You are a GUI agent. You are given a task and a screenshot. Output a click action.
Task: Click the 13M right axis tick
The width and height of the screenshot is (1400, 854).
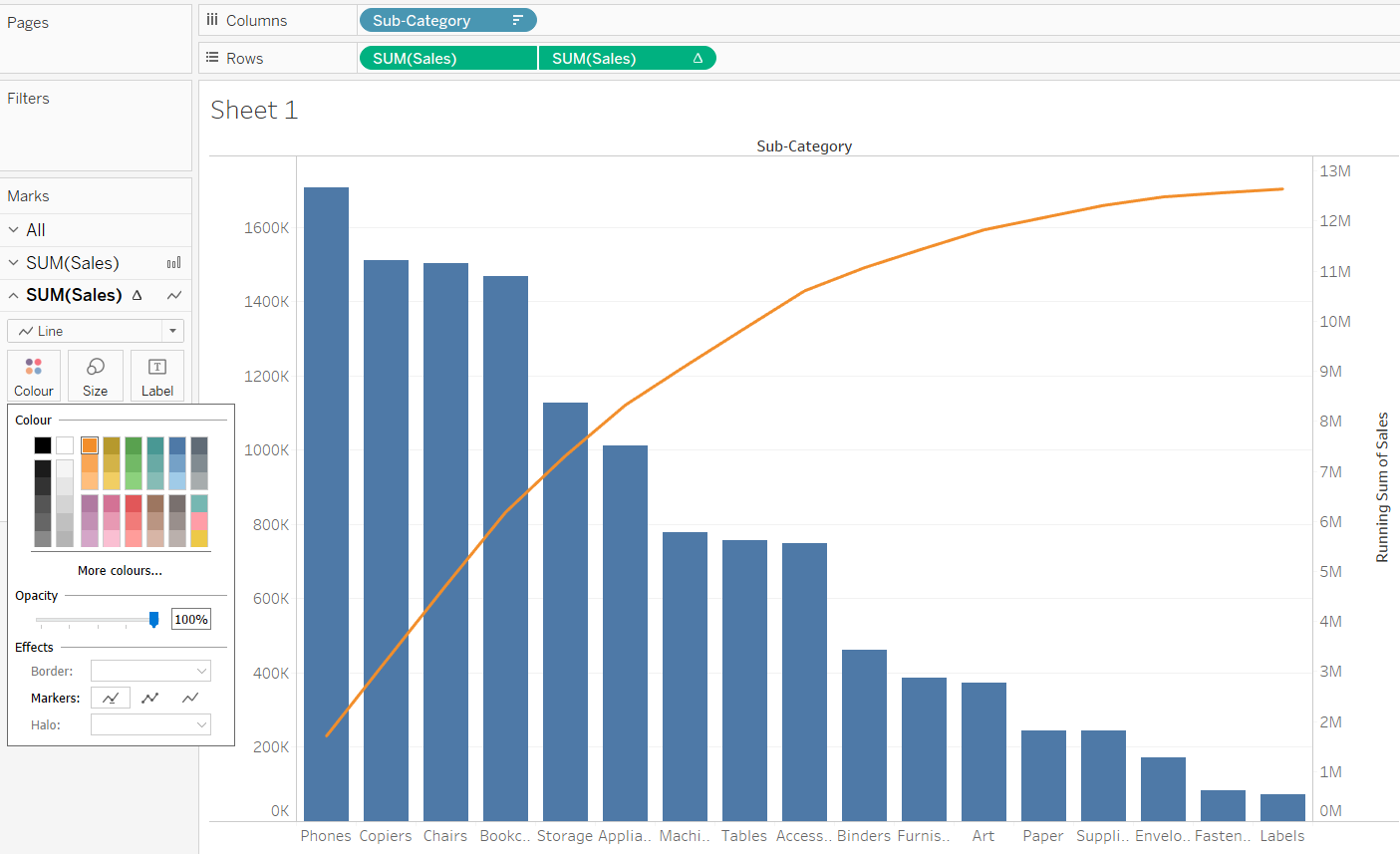[x=1335, y=171]
